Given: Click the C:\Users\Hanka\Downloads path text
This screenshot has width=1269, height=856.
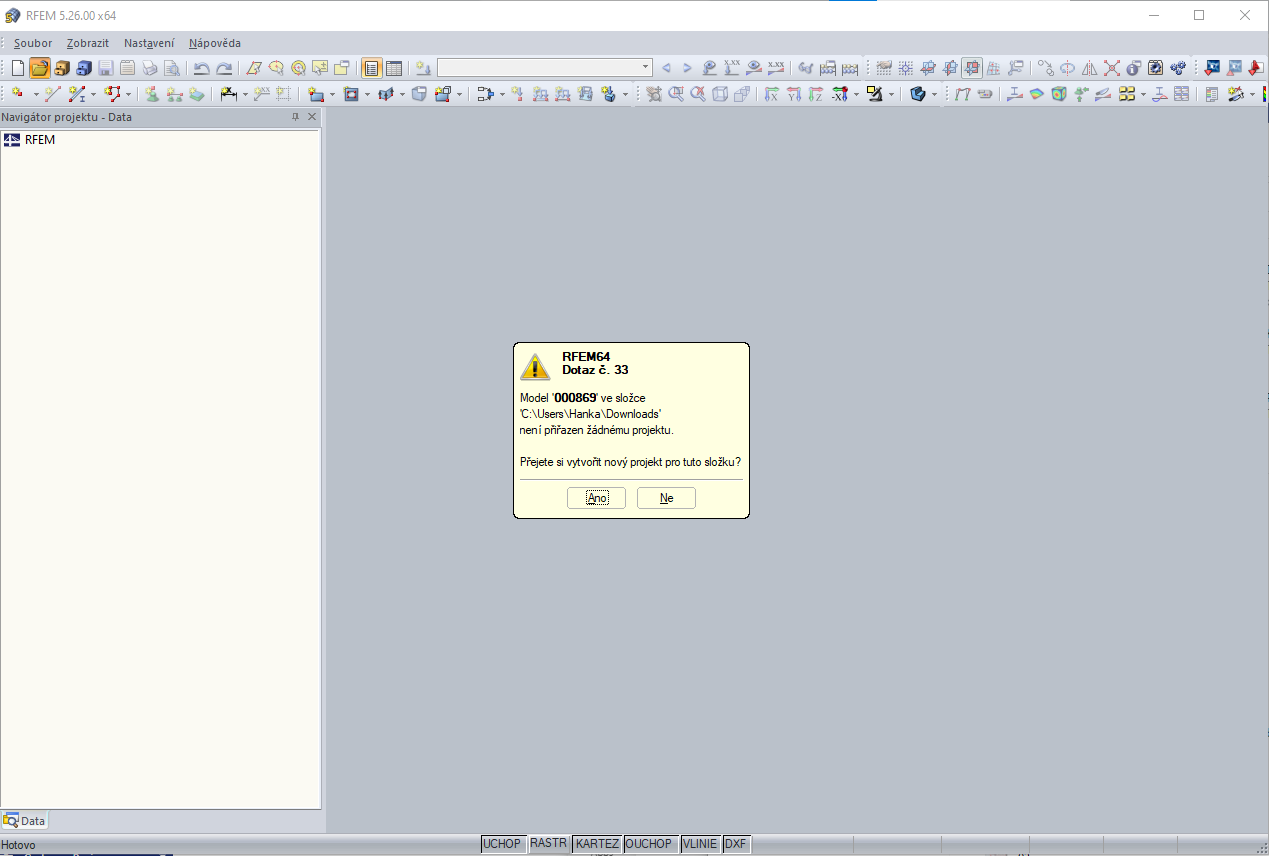Looking at the screenshot, I should click(x=591, y=414).
